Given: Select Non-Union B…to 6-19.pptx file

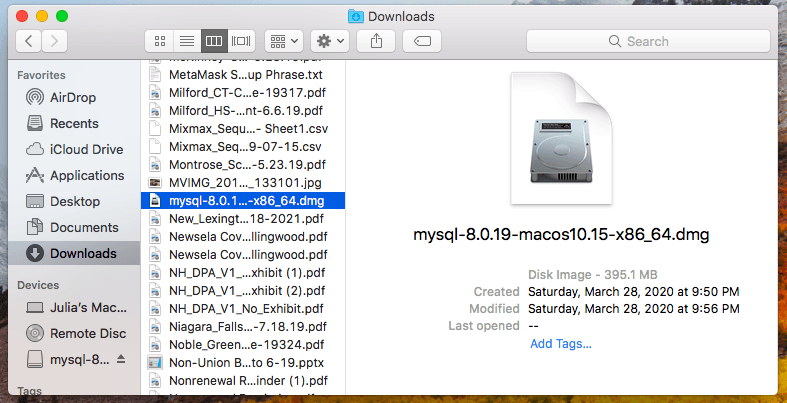Looking at the screenshot, I should tap(232, 362).
